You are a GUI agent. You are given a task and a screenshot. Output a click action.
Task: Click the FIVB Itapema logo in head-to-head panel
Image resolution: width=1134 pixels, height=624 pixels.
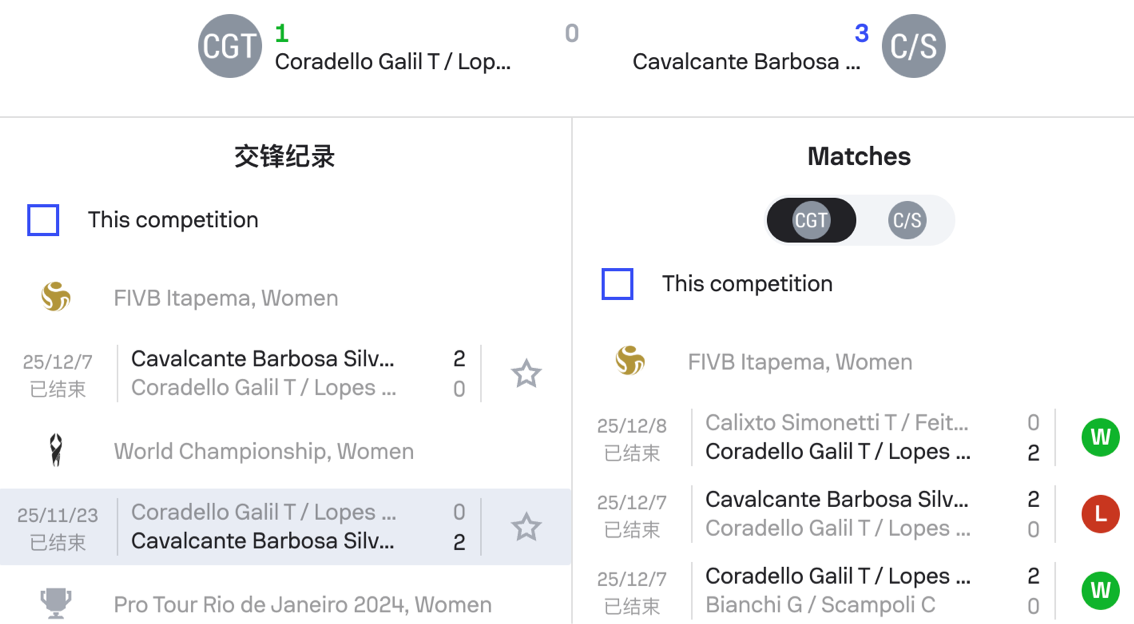coord(56,298)
